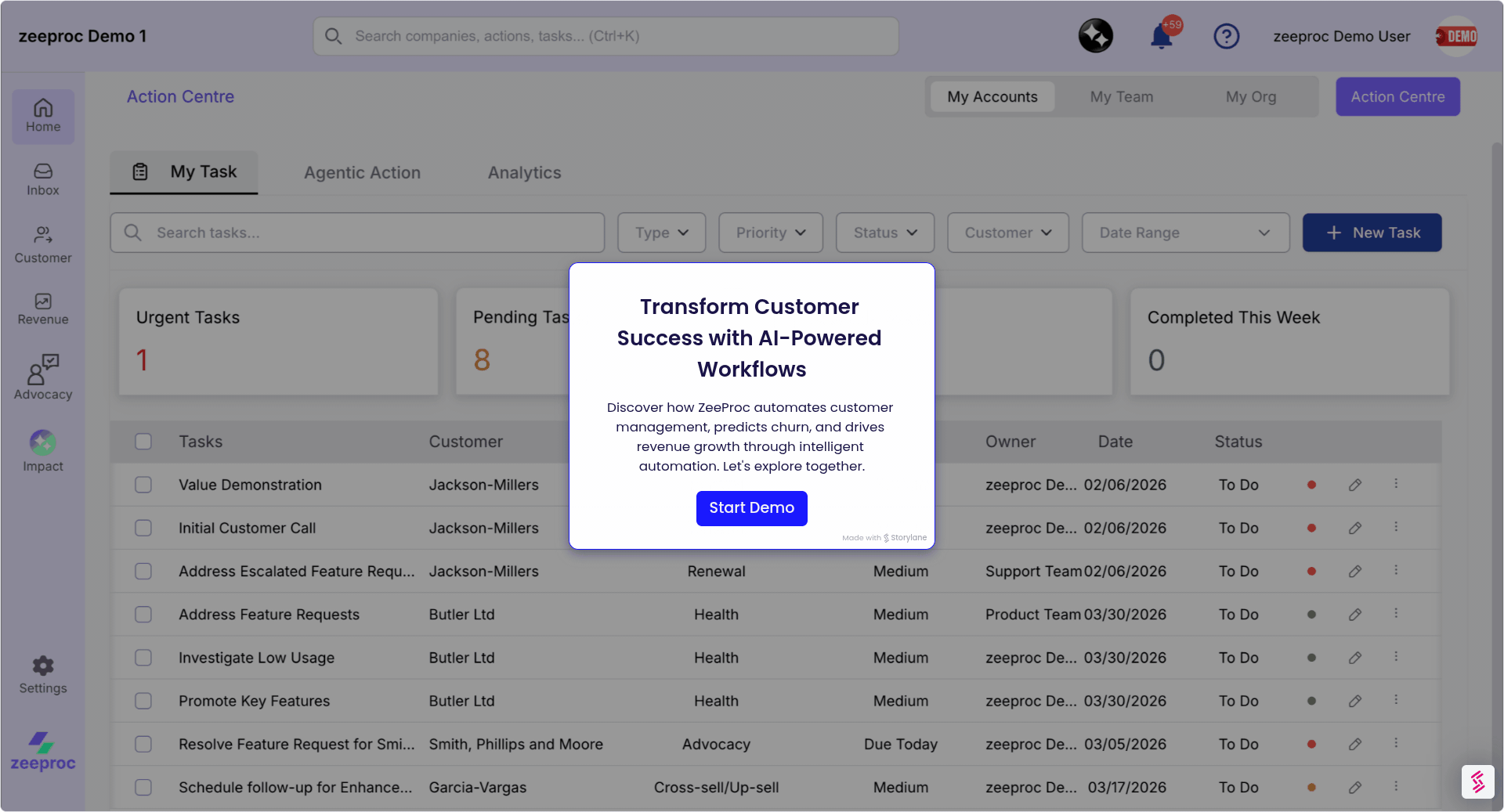Screen dimensions: 1504x812
Task: Edit the Initial Customer Call task
Action: pos(1355,528)
